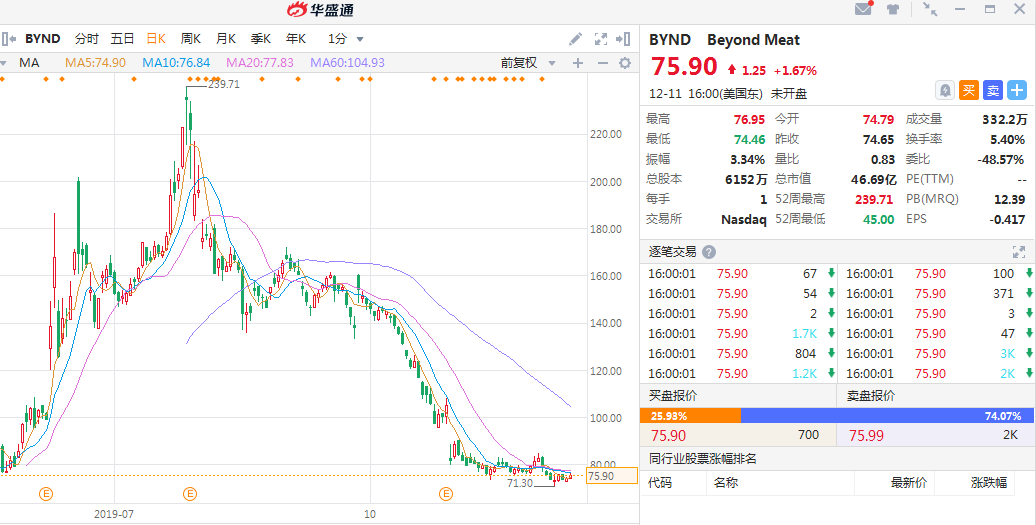Click the 同行业股票涨幅排名 section title
The width and height of the screenshot is (1036, 525).
702,458
